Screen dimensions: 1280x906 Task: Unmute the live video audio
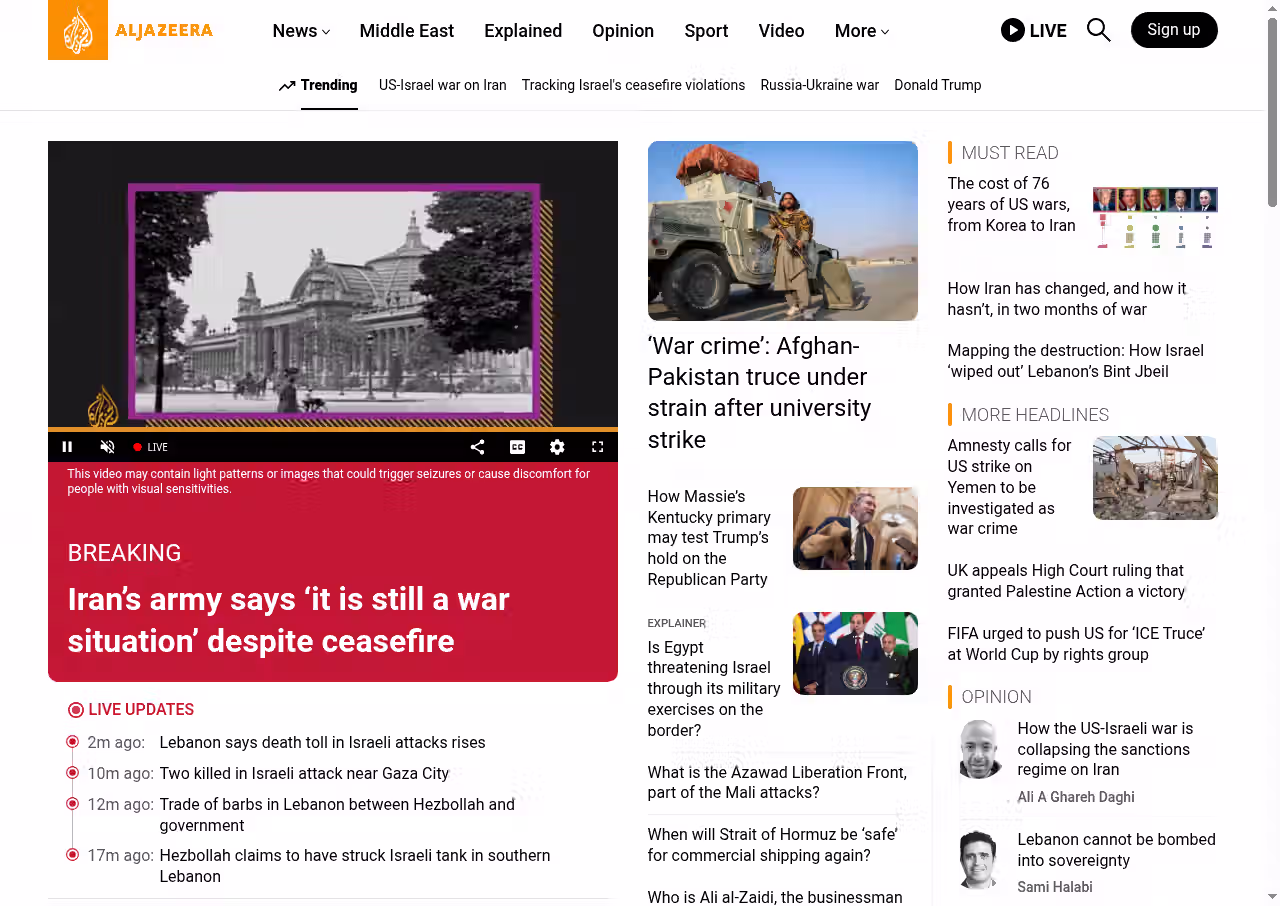click(x=107, y=447)
